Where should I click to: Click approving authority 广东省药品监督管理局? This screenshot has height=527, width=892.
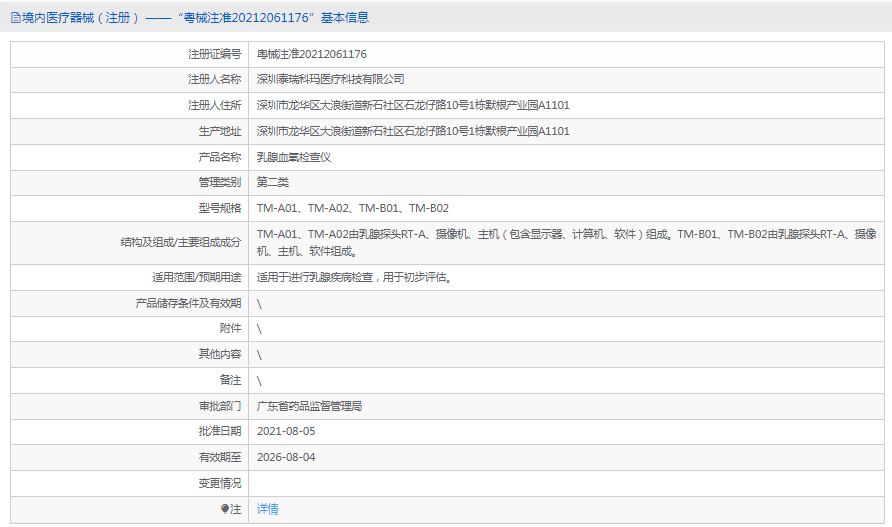(x=309, y=406)
